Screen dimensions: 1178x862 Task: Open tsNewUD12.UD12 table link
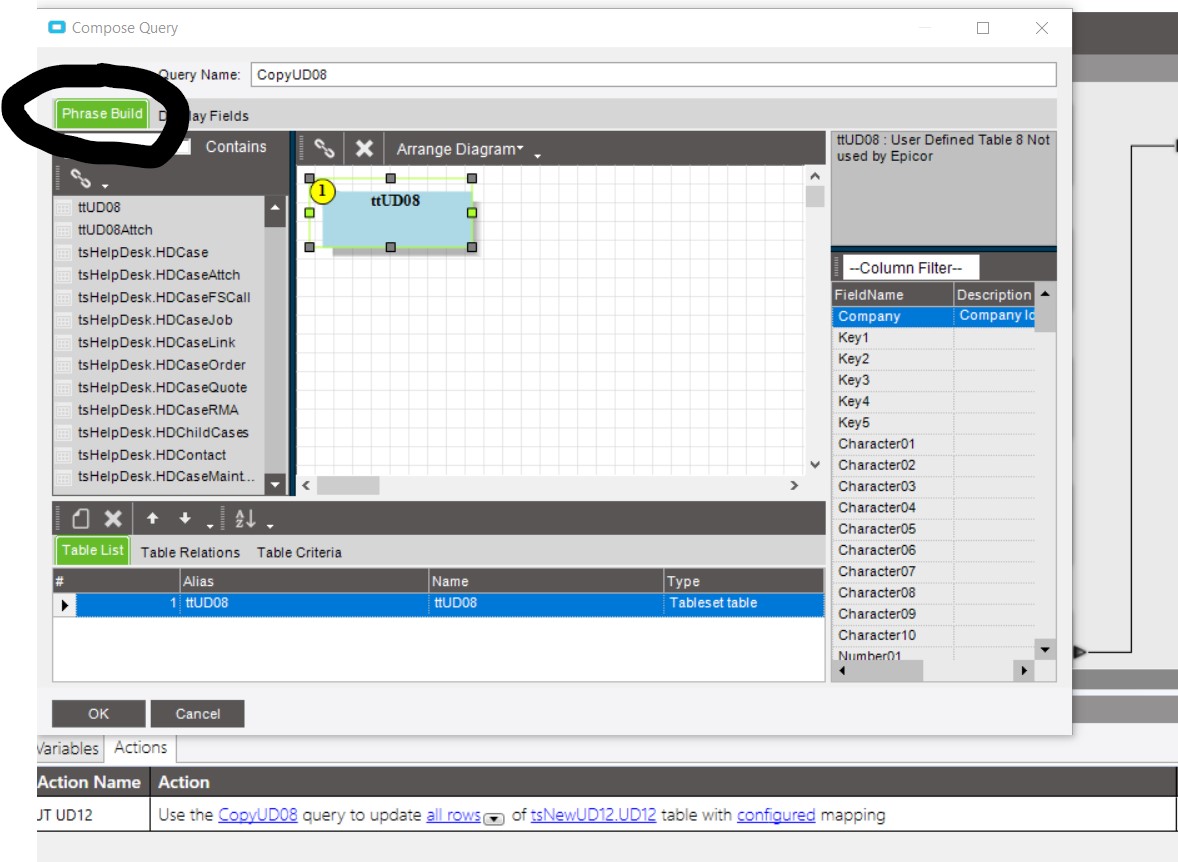click(x=593, y=815)
